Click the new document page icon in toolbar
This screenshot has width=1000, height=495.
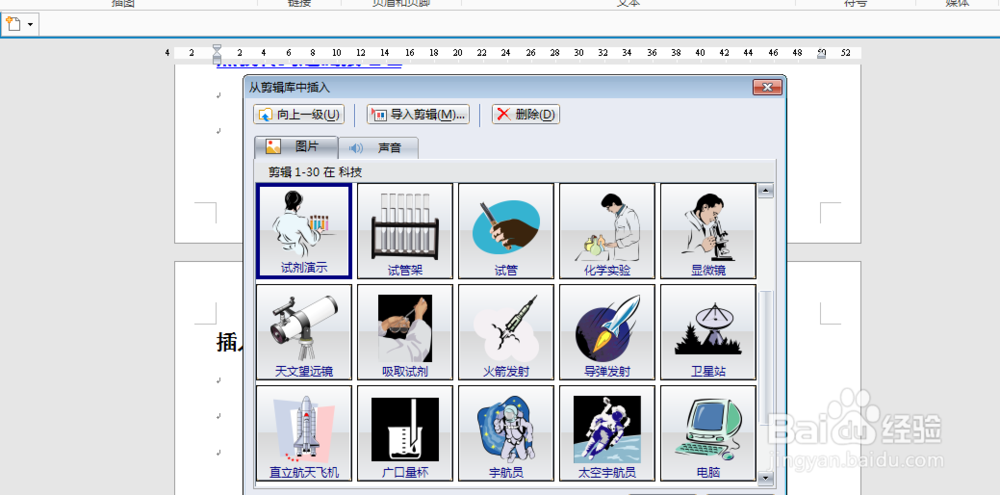click(x=14, y=25)
